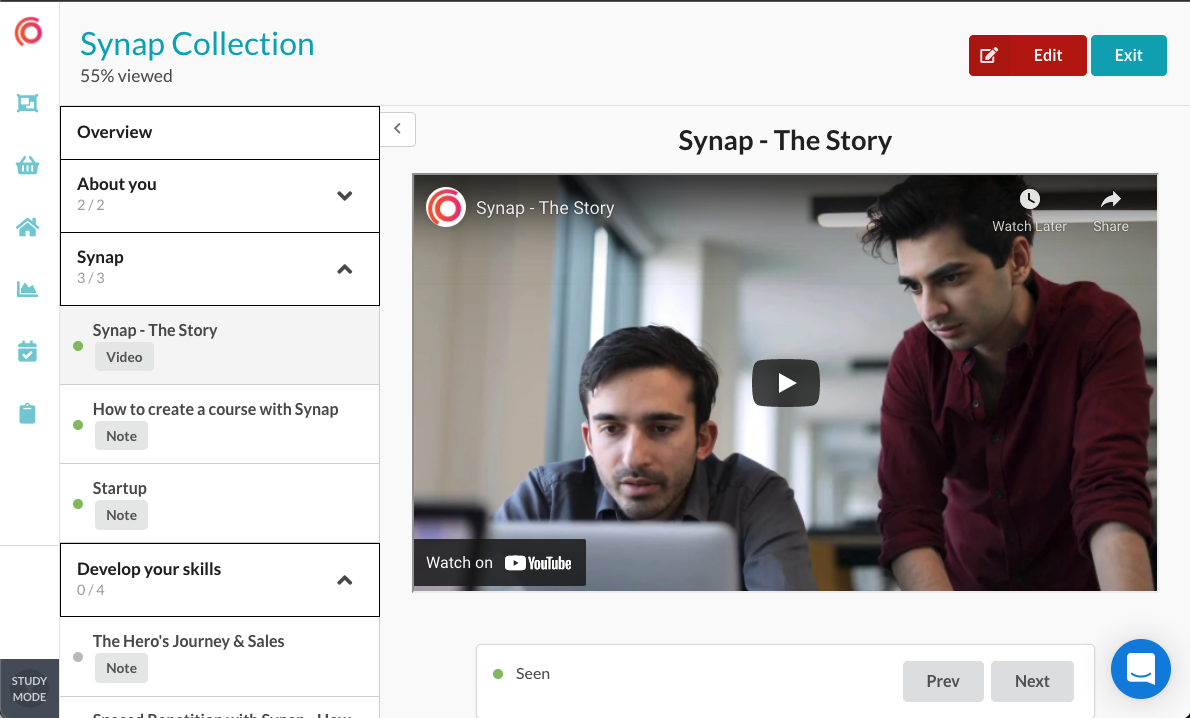Image resolution: width=1190 pixels, height=718 pixels.
Task: Toggle the Seen status indicator
Action: [498, 674]
